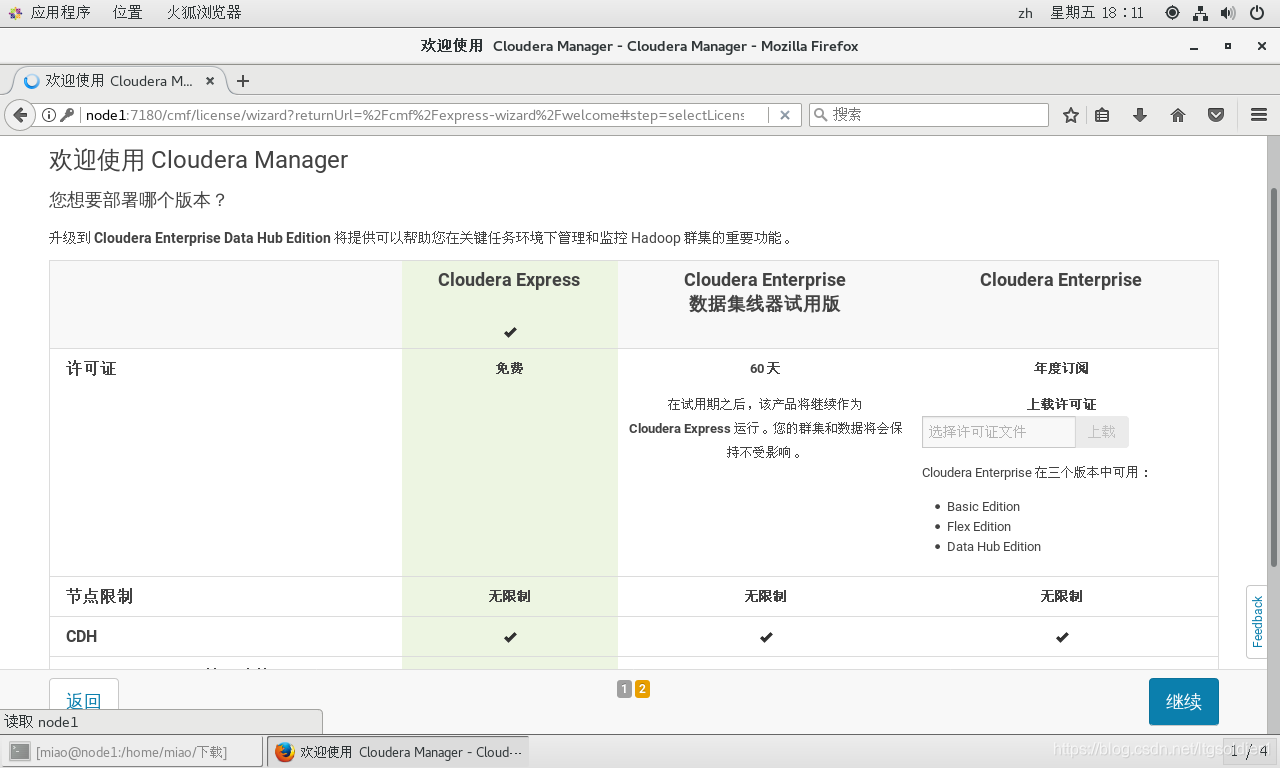Click the terminal icon in the bottom taskbar
Screen dimensions: 1280x768
pyautogui.click(x=20, y=752)
